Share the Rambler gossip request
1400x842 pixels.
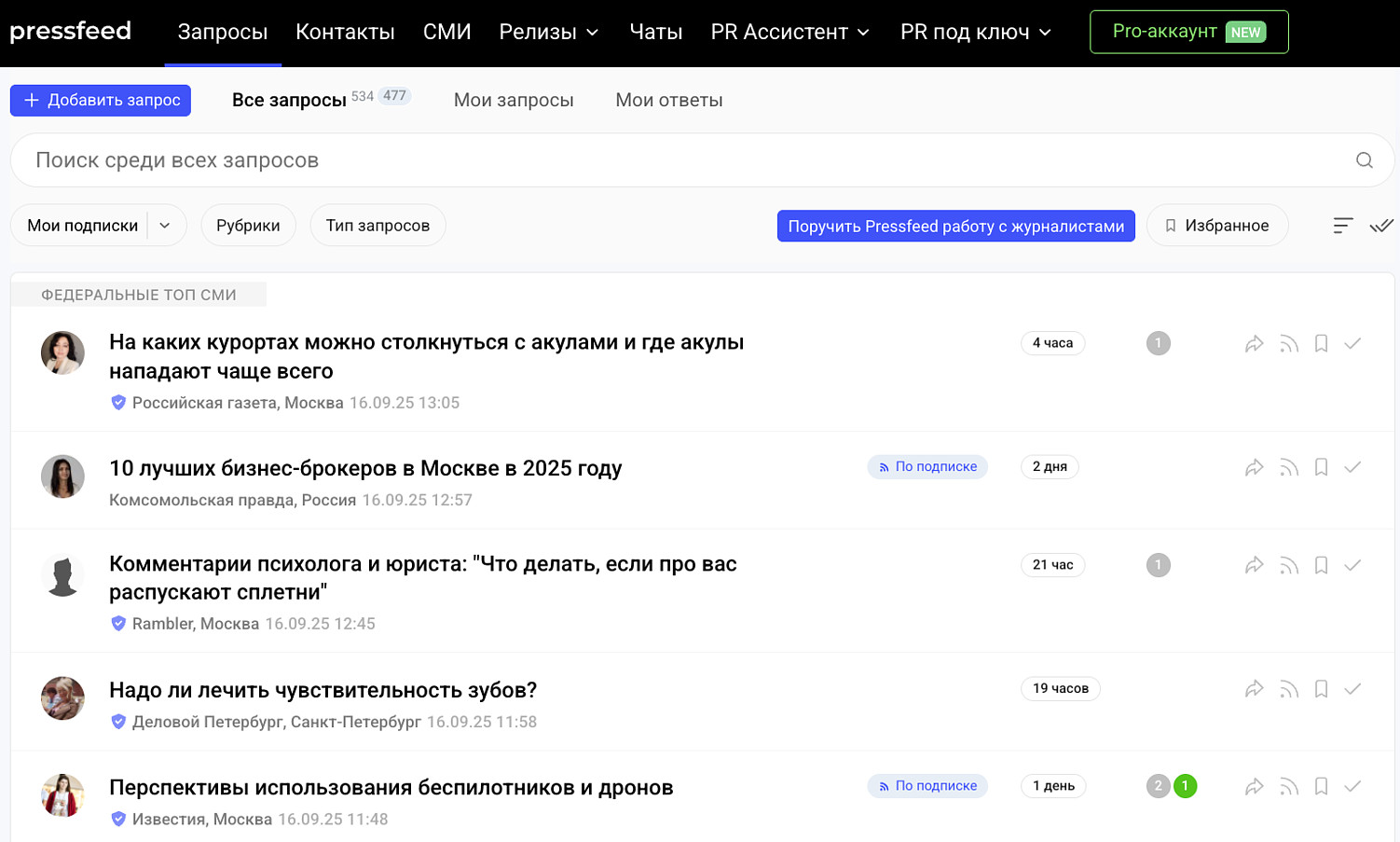coord(1255,565)
